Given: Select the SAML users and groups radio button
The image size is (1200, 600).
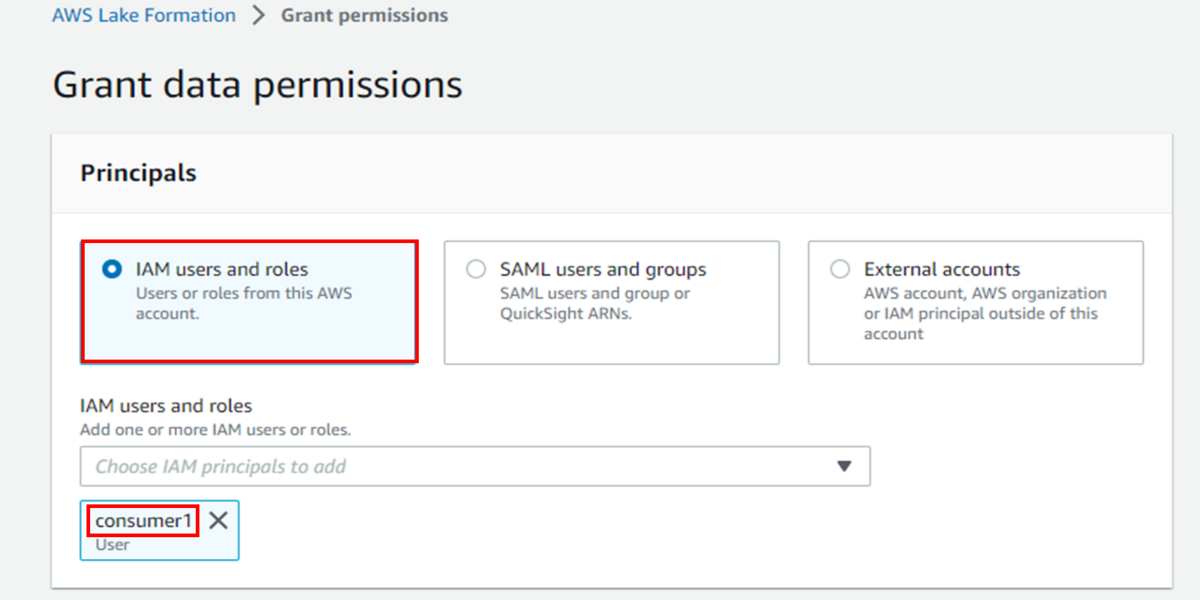Looking at the screenshot, I should 476,269.
